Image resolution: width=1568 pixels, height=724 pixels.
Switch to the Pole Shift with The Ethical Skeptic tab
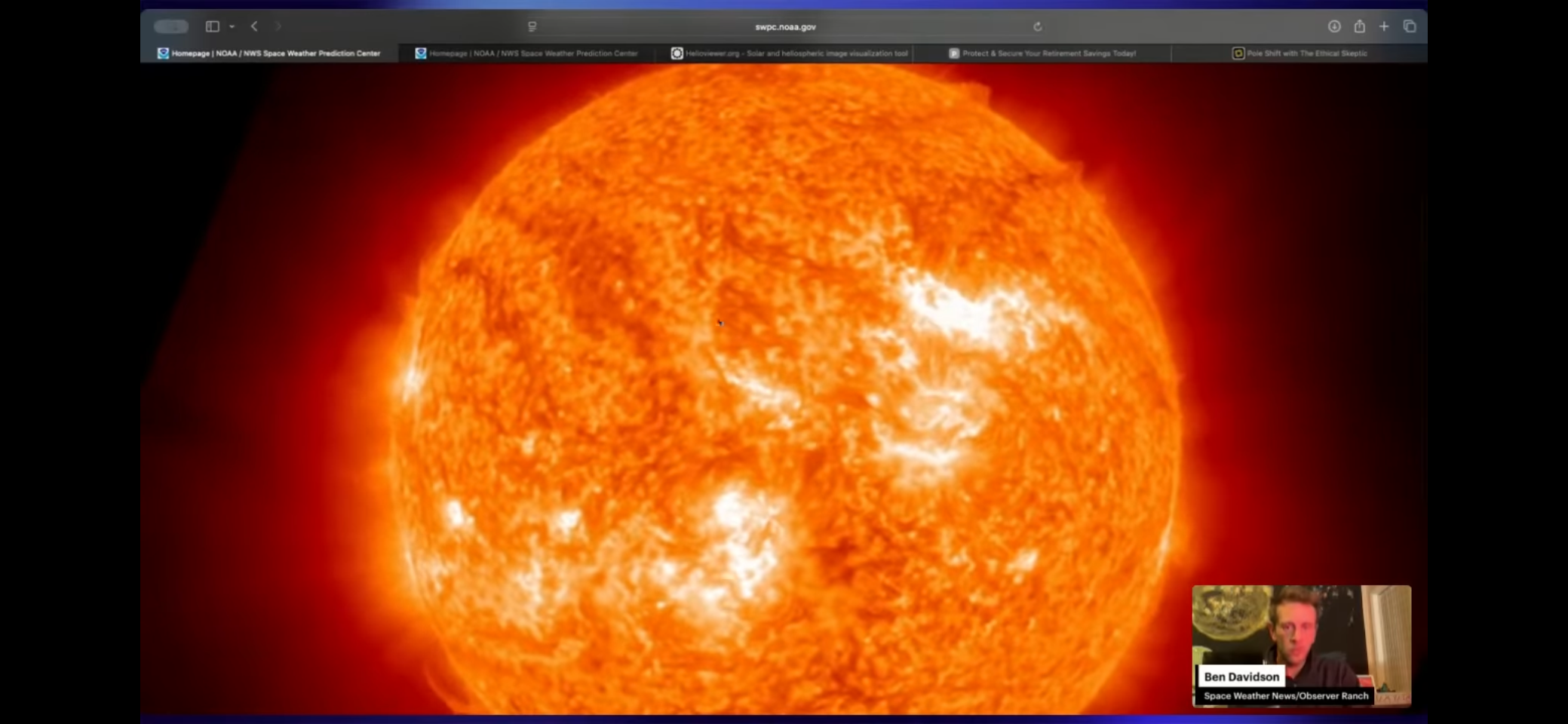pos(1300,54)
